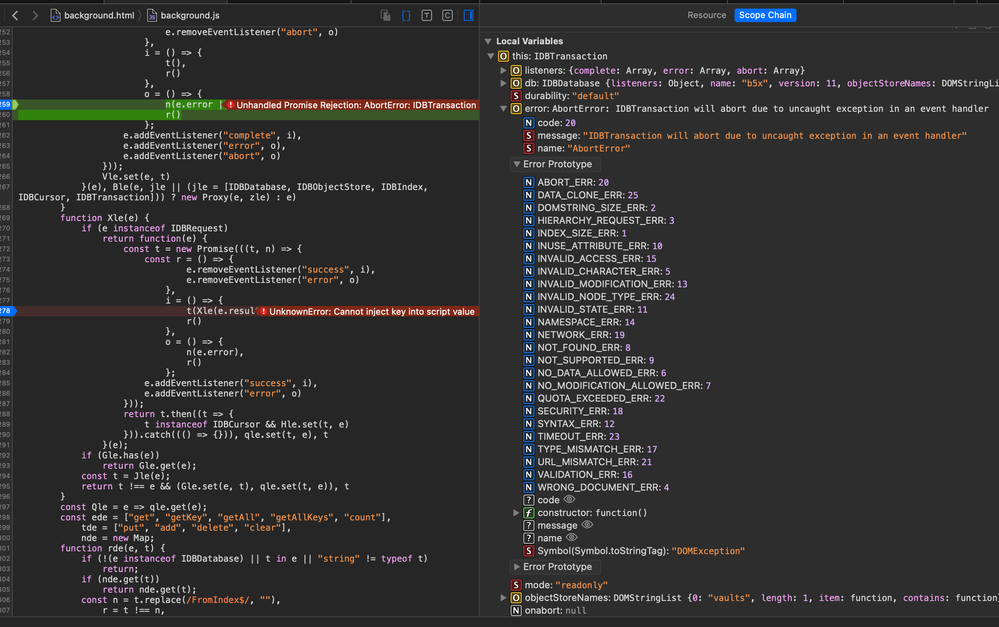Toggle the code coverage C icon

(x=447, y=16)
